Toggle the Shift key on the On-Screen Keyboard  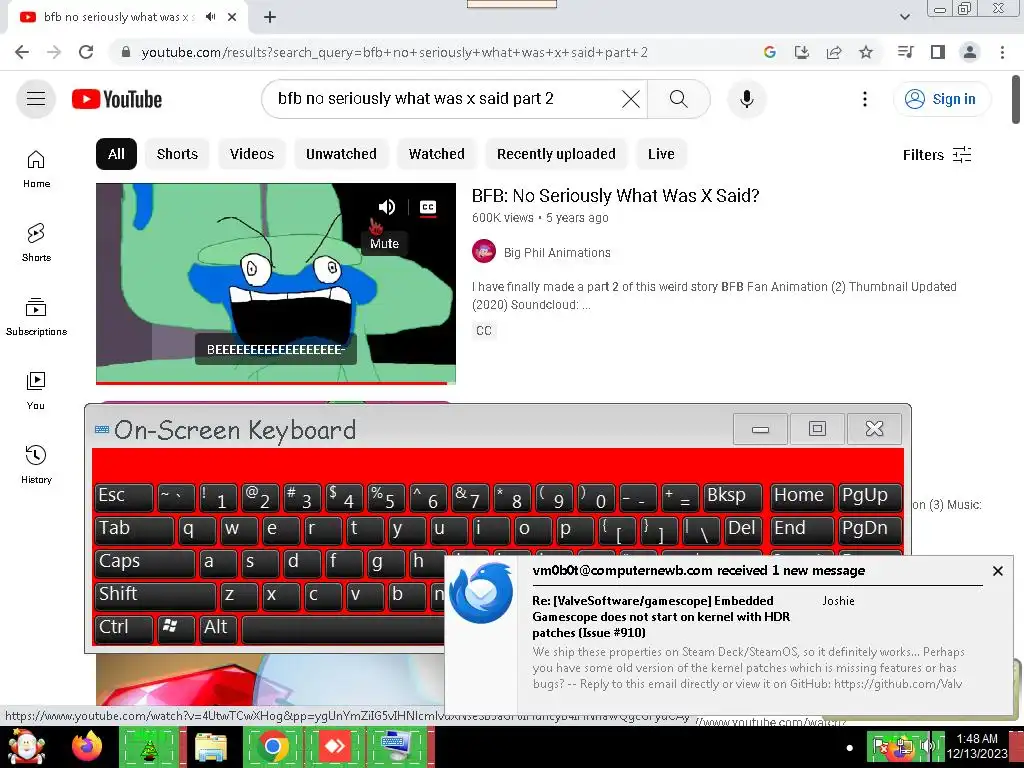[x=155, y=596]
